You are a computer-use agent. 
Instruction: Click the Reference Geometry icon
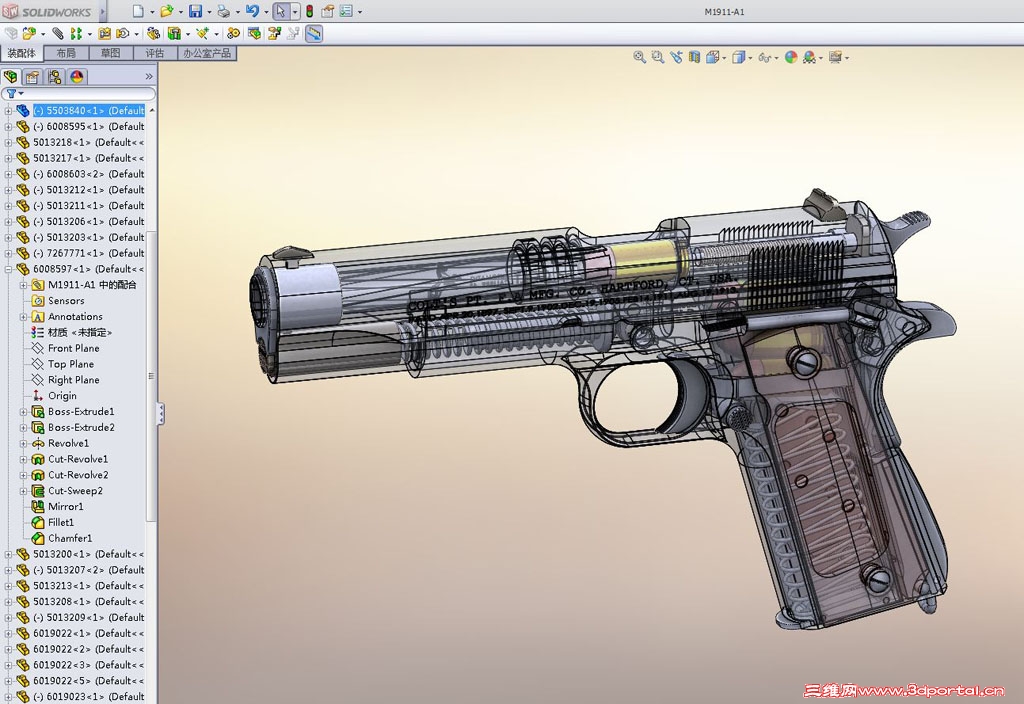click(x=202, y=33)
